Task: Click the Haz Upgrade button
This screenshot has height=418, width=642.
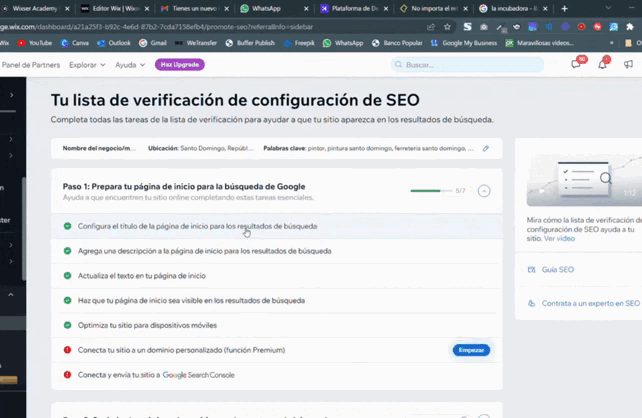Action: [x=180, y=65]
